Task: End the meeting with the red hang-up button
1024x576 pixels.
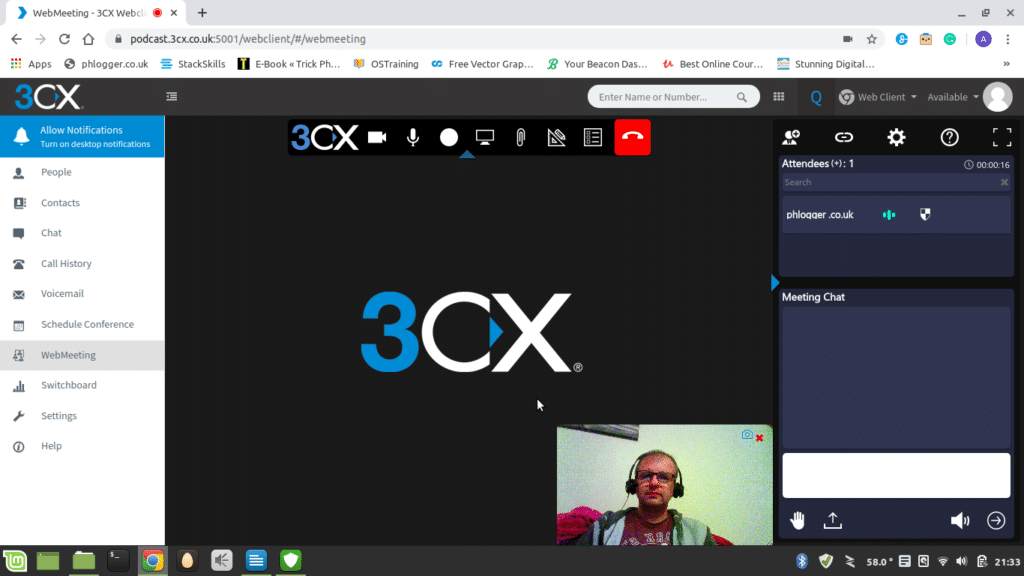Action: click(632, 138)
